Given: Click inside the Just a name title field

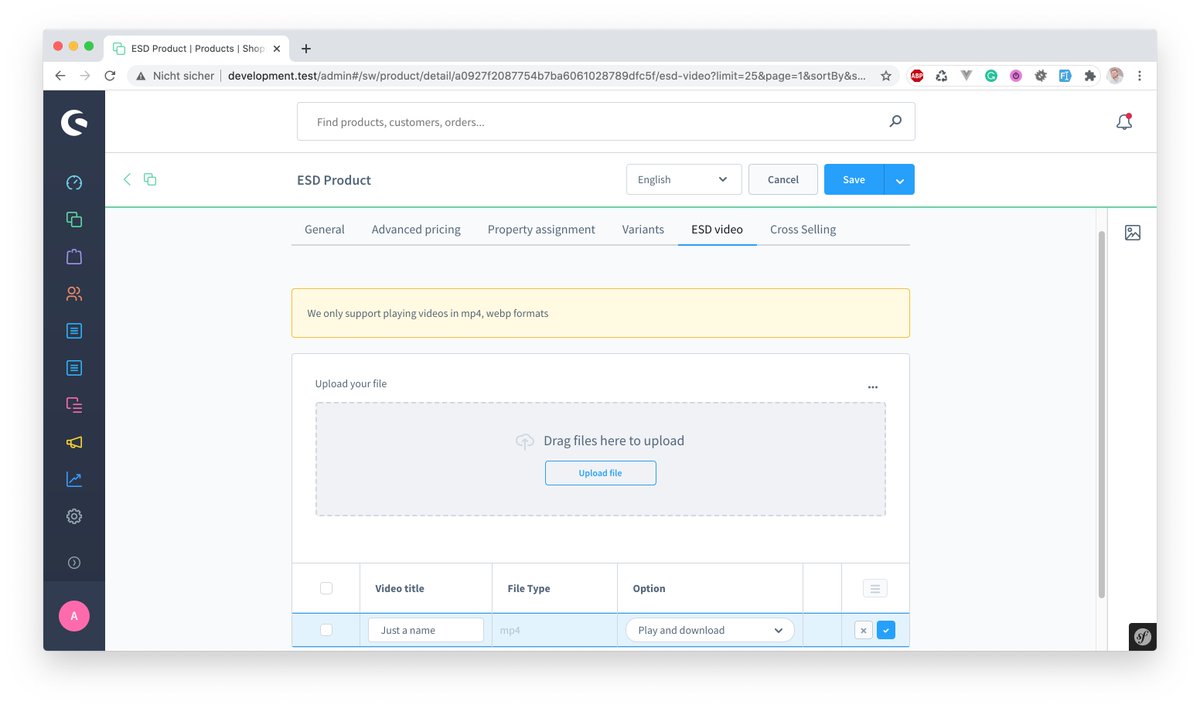Looking at the screenshot, I should [426, 630].
